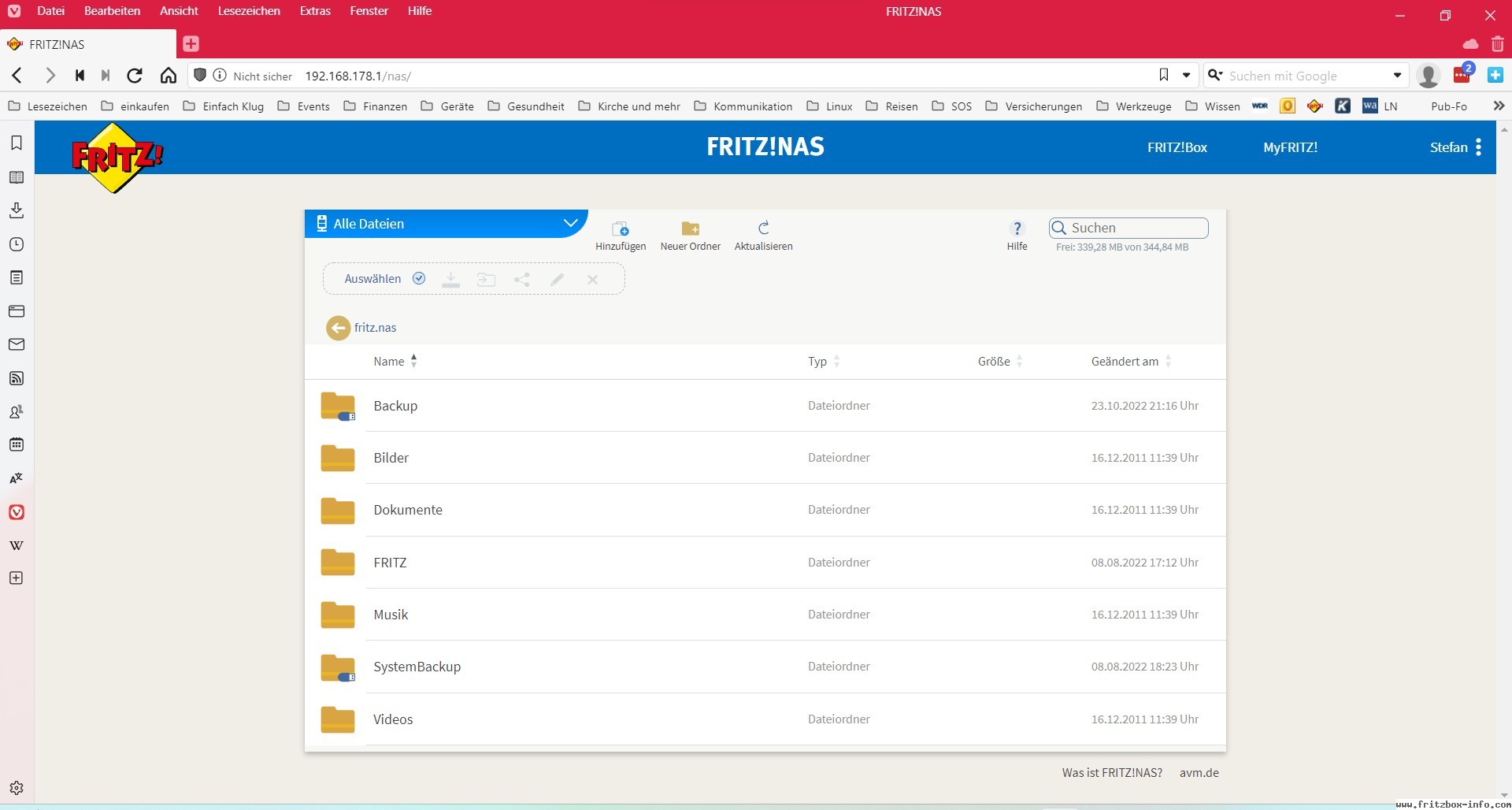Open the SystemBackup folder icon
The width and height of the screenshot is (1512, 810).
click(338, 667)
